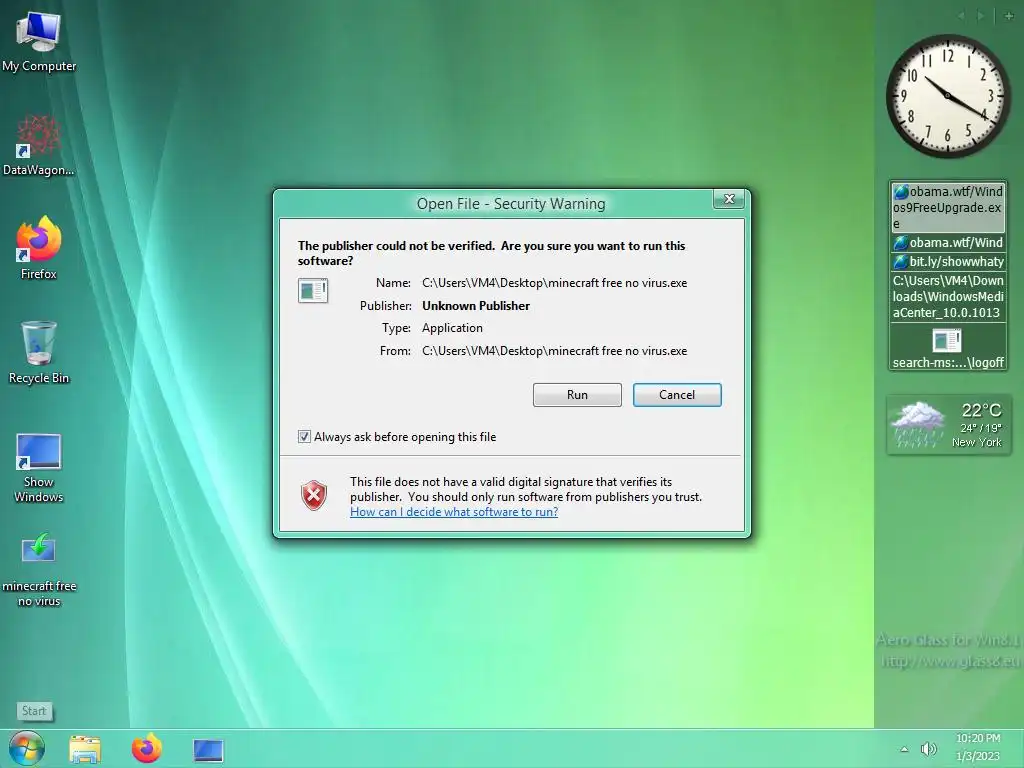This screenshot has width=1024, height=768.
Task: Open the My Computer desktop icon
Action: coord(39,40)
